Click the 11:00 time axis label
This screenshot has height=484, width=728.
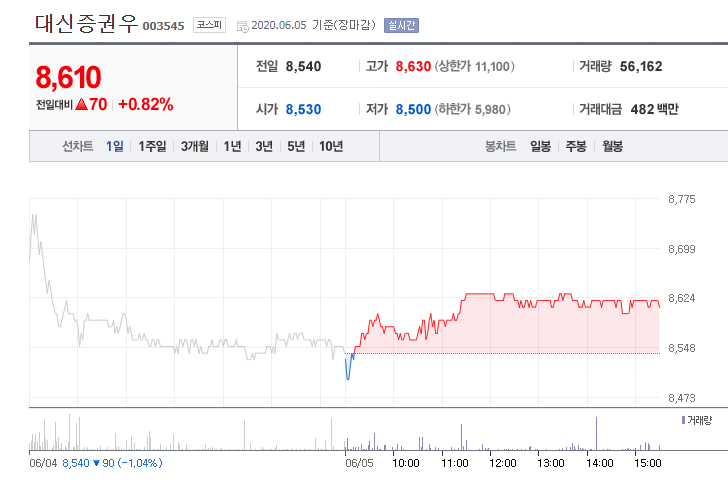click(x=455, y=463)
